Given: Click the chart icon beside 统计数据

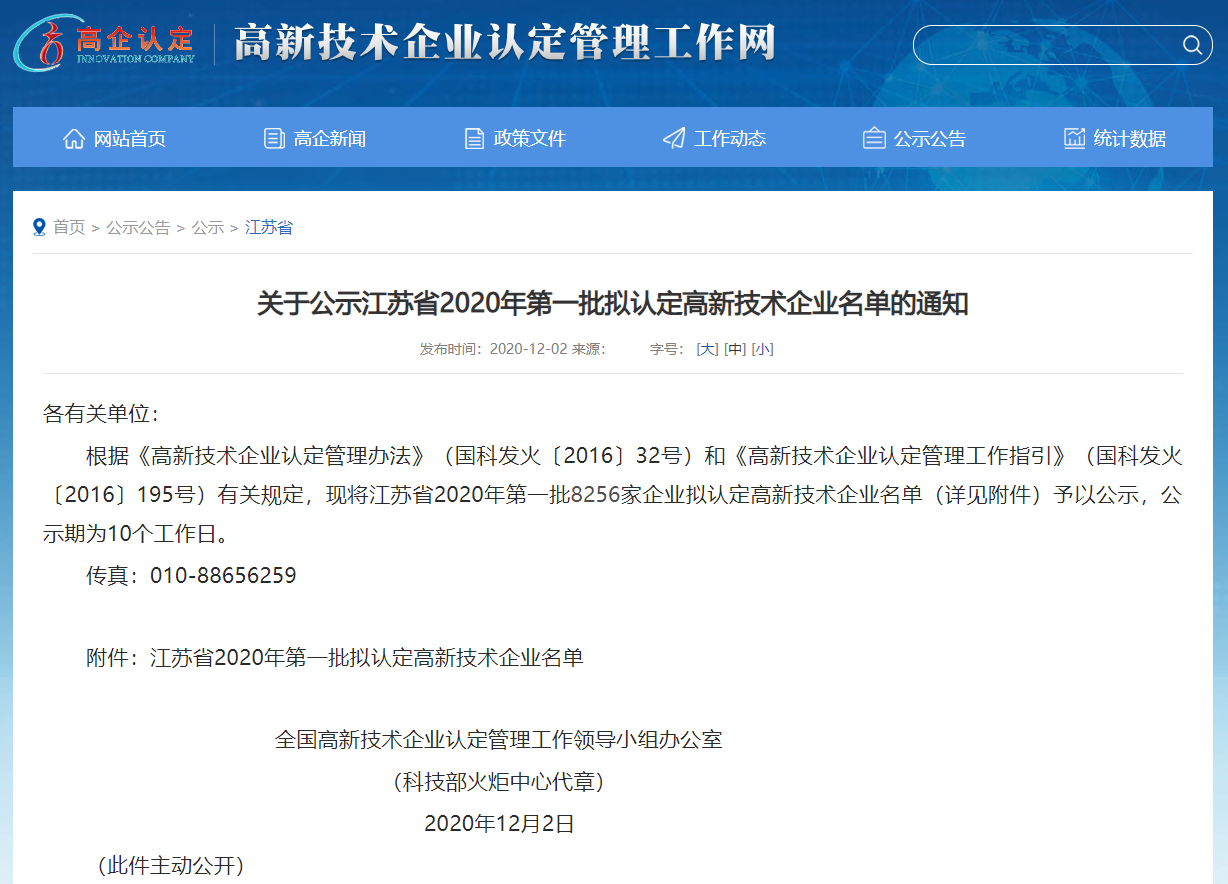Looking at the screenshot, I should (x=1074, y=139).
